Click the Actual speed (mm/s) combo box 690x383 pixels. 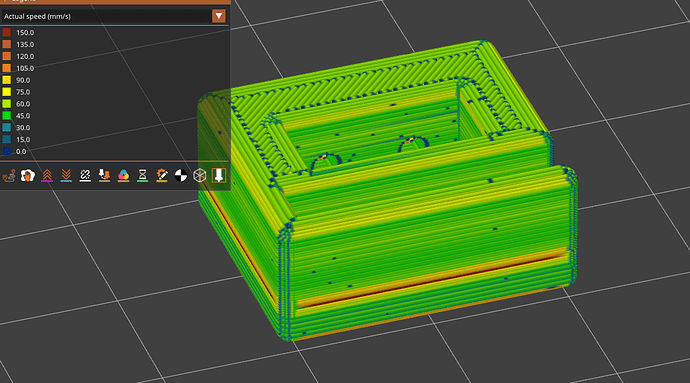point(114,16)
